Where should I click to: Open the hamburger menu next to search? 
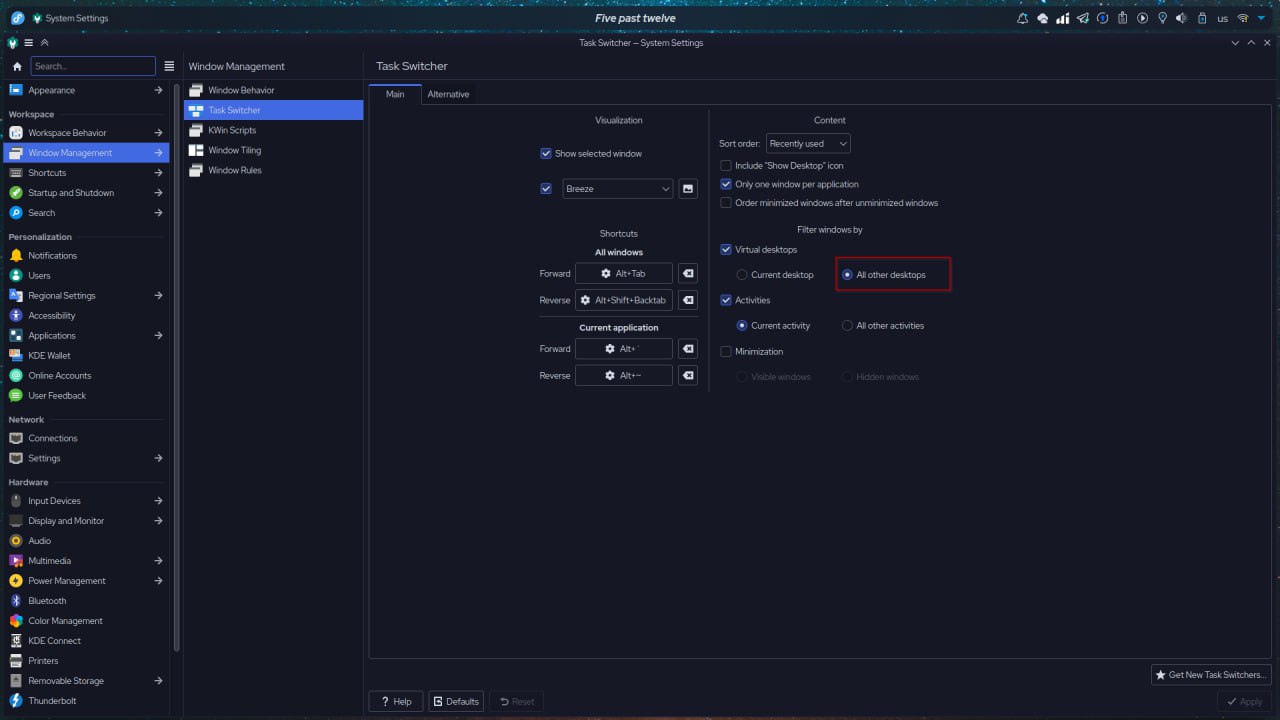point(169,66)
